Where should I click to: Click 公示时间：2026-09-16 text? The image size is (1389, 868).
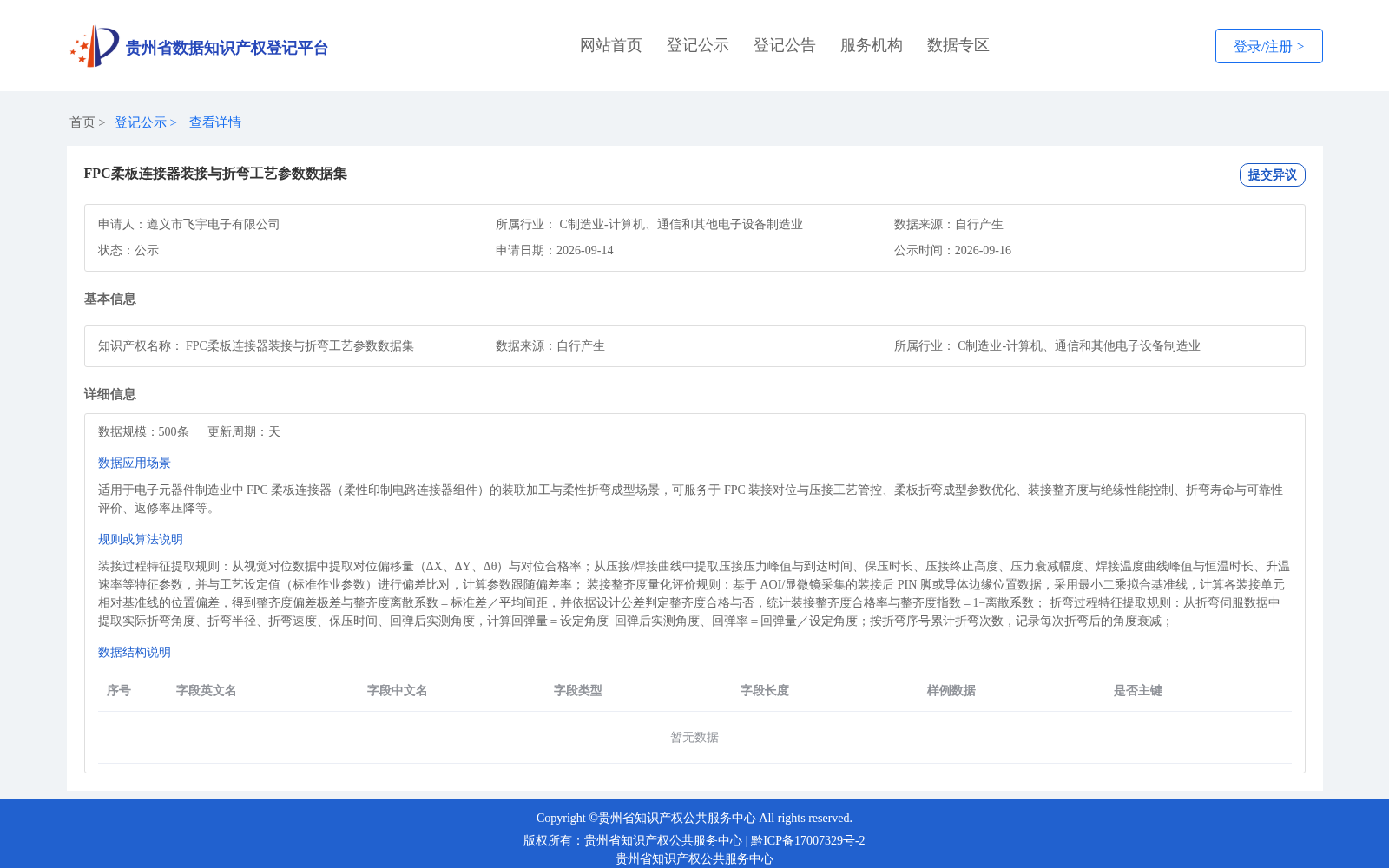pyautogui.click(x=952, y=250)
